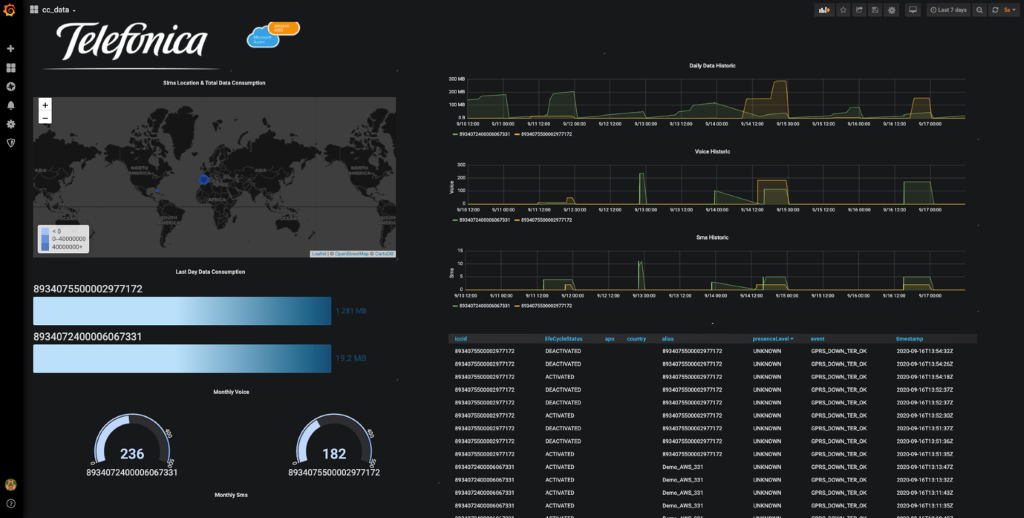Image resolution: width=1024 pixels, height=518 pixels.
Task: Click the Add panel toolbar icon
Action: [x=824, y=10]
